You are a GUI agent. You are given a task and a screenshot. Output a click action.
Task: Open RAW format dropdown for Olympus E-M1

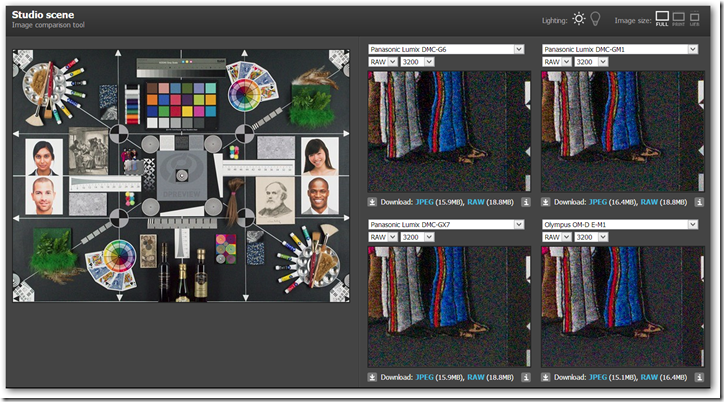click(556, 237)
